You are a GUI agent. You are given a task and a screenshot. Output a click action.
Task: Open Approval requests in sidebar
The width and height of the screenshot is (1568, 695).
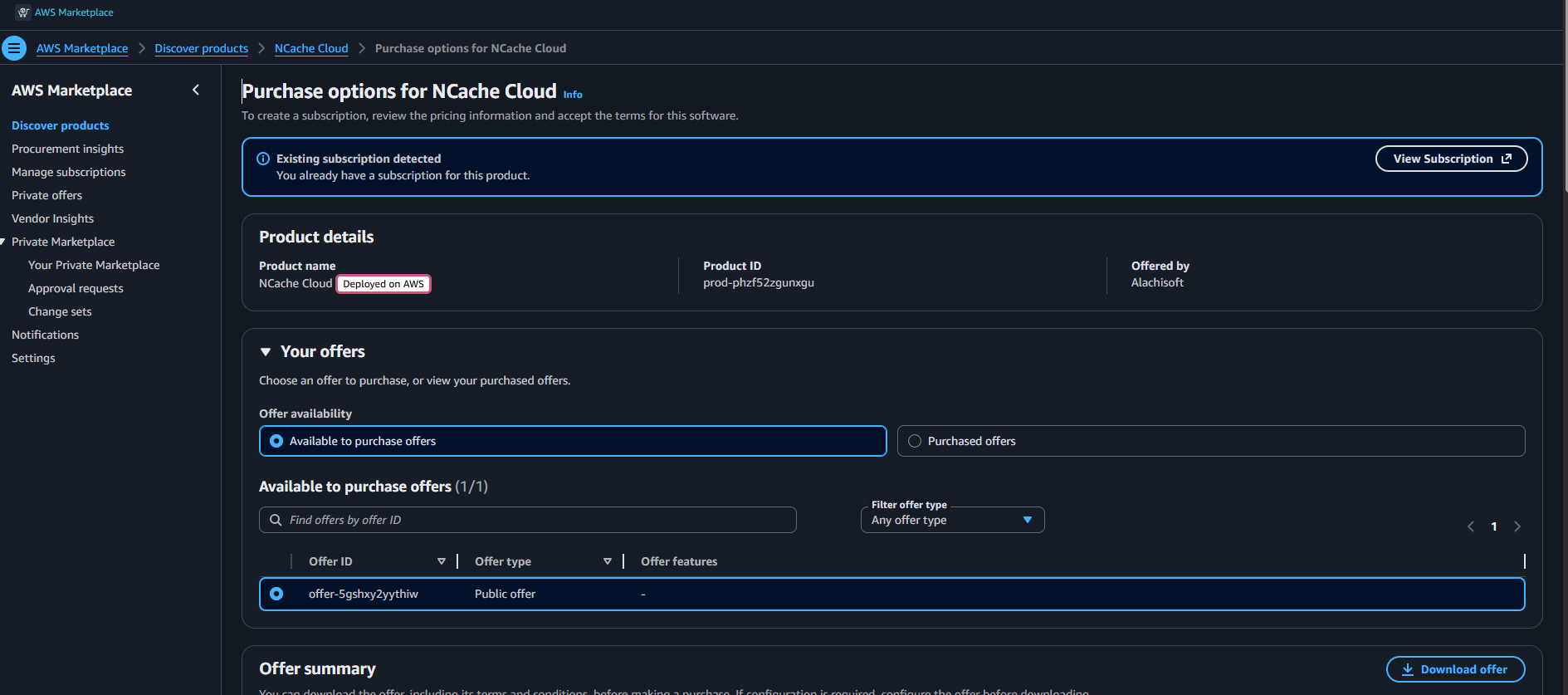(x=76, y=288)
